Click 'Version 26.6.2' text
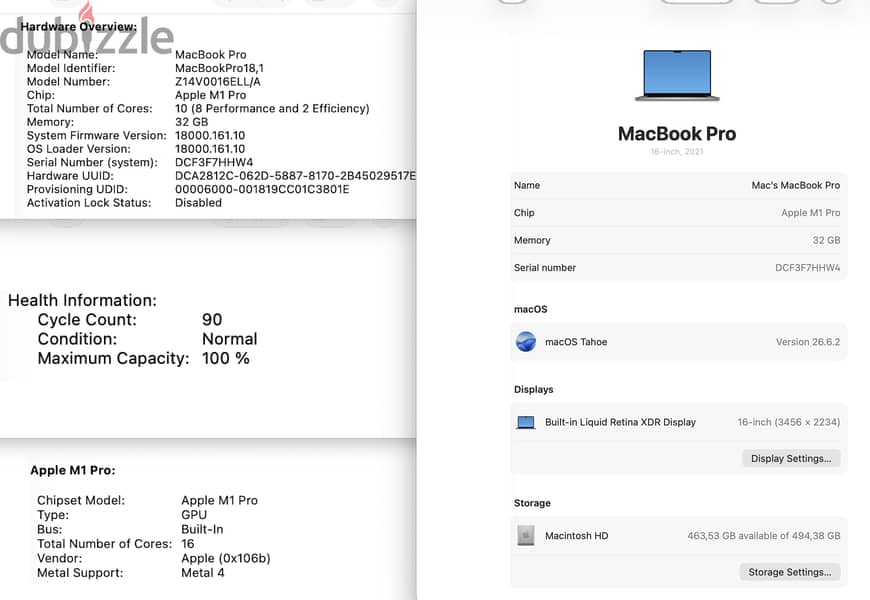This screenshot has height=600, width=870. pyautogui.click(x=808, y=342)
